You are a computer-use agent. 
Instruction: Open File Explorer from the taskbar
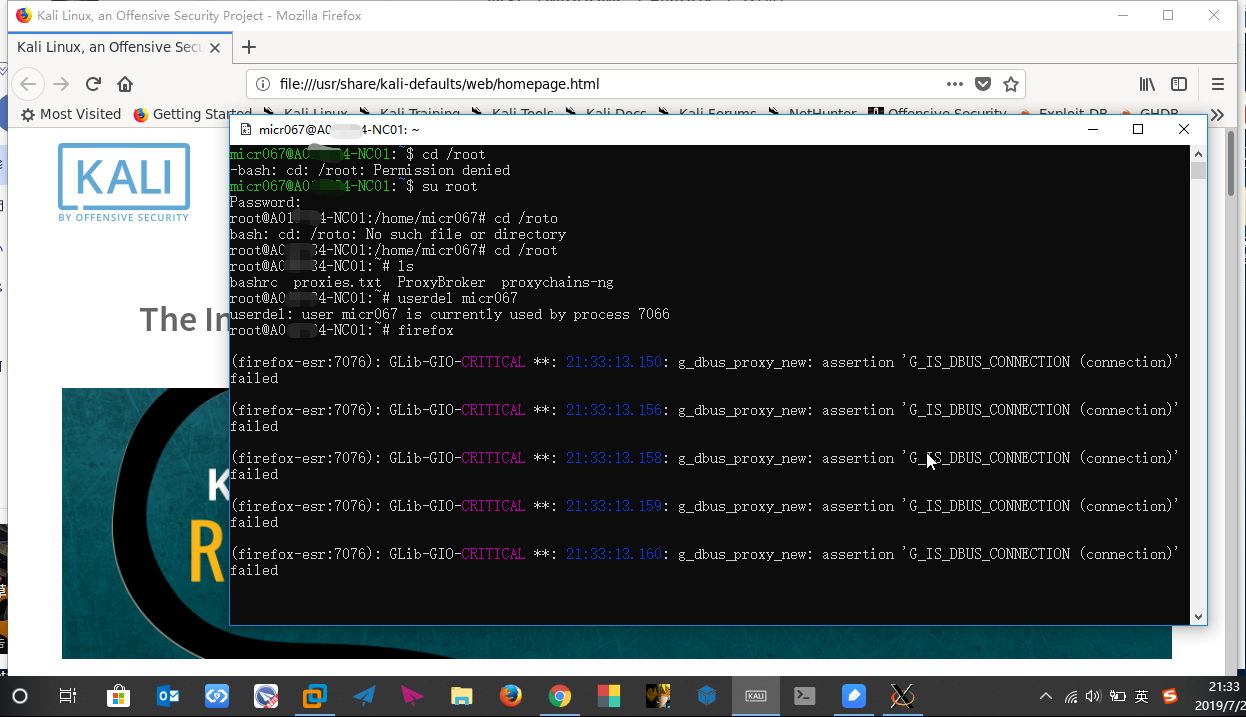tap(462, 696)
